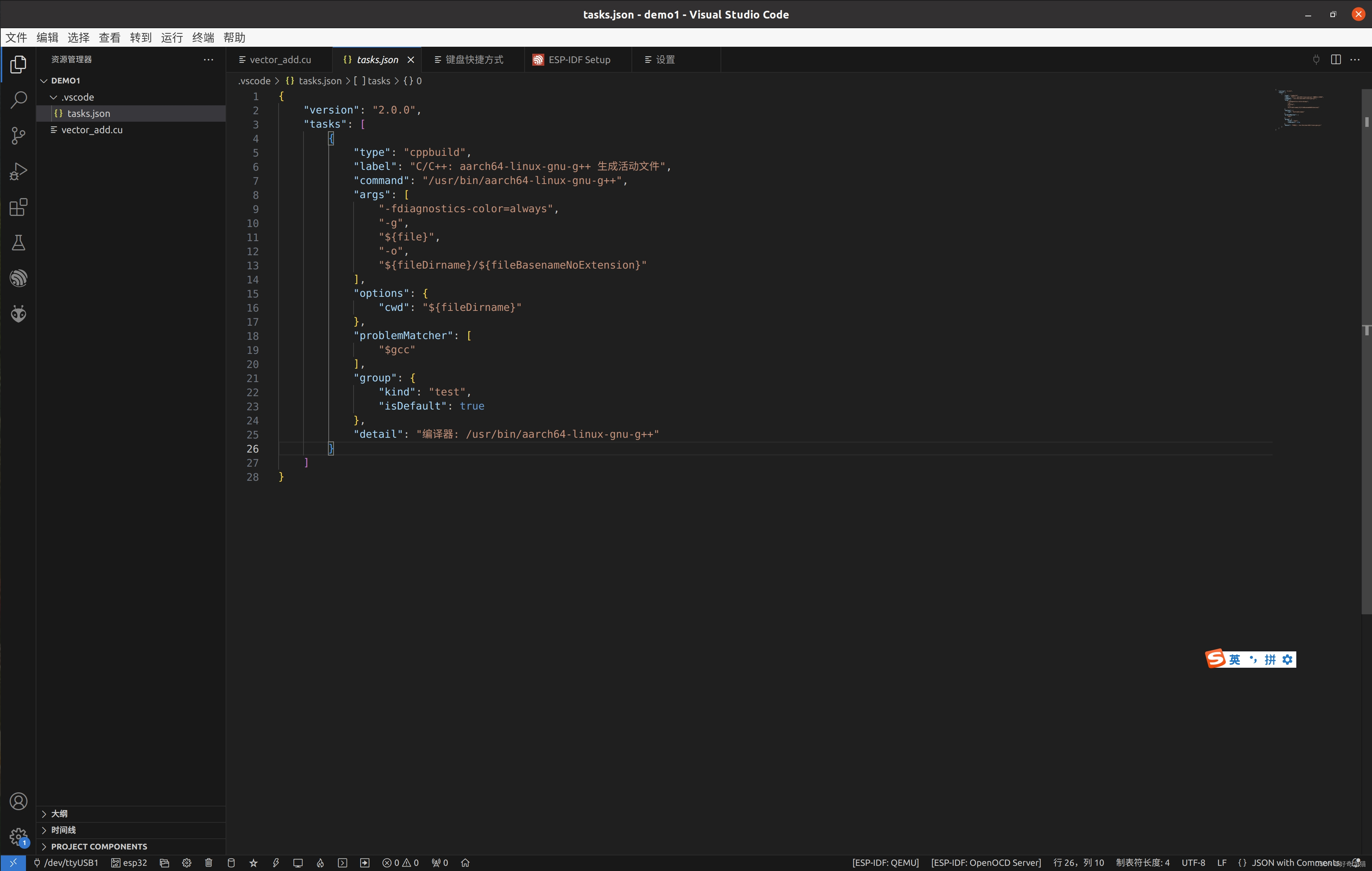Open the Accounts icon
This screenshot has height=871, width=1372.
point(18,801)
